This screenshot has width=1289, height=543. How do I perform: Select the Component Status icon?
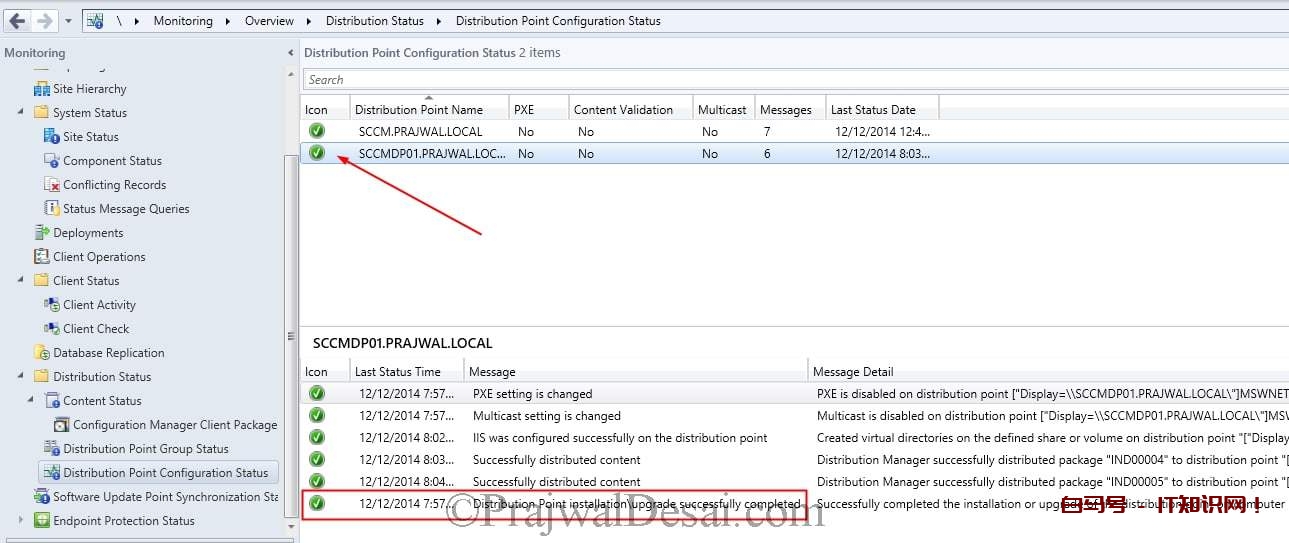tap(52, 161)
